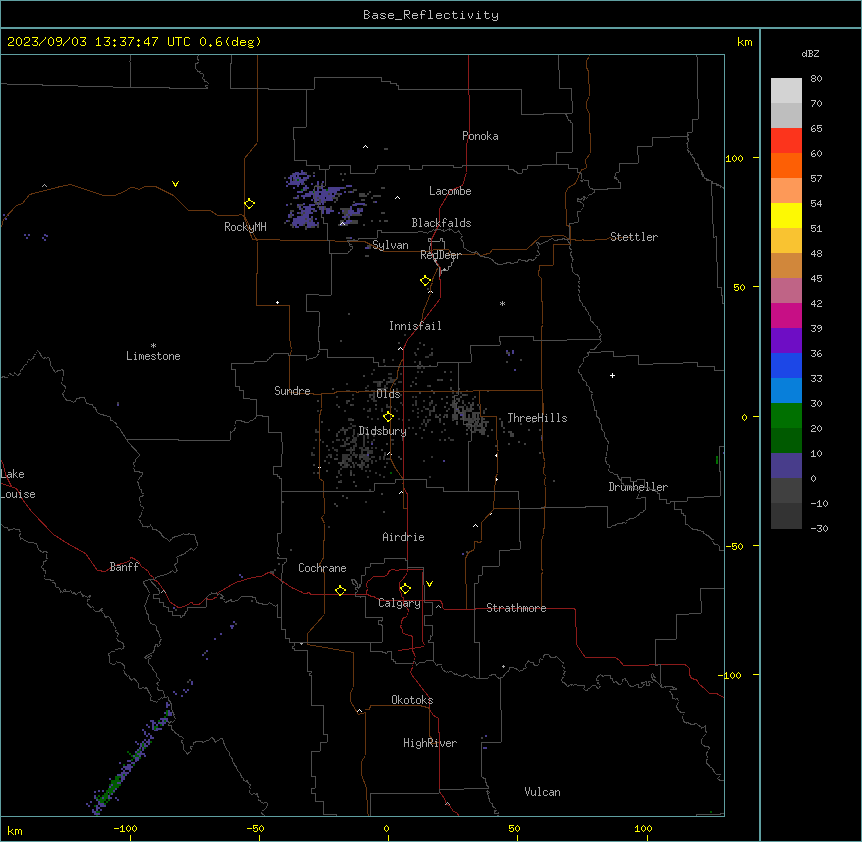The width and height of the screenshot is (862, 842).
Task: Click the RockyMH label
Action: (245, 227)
